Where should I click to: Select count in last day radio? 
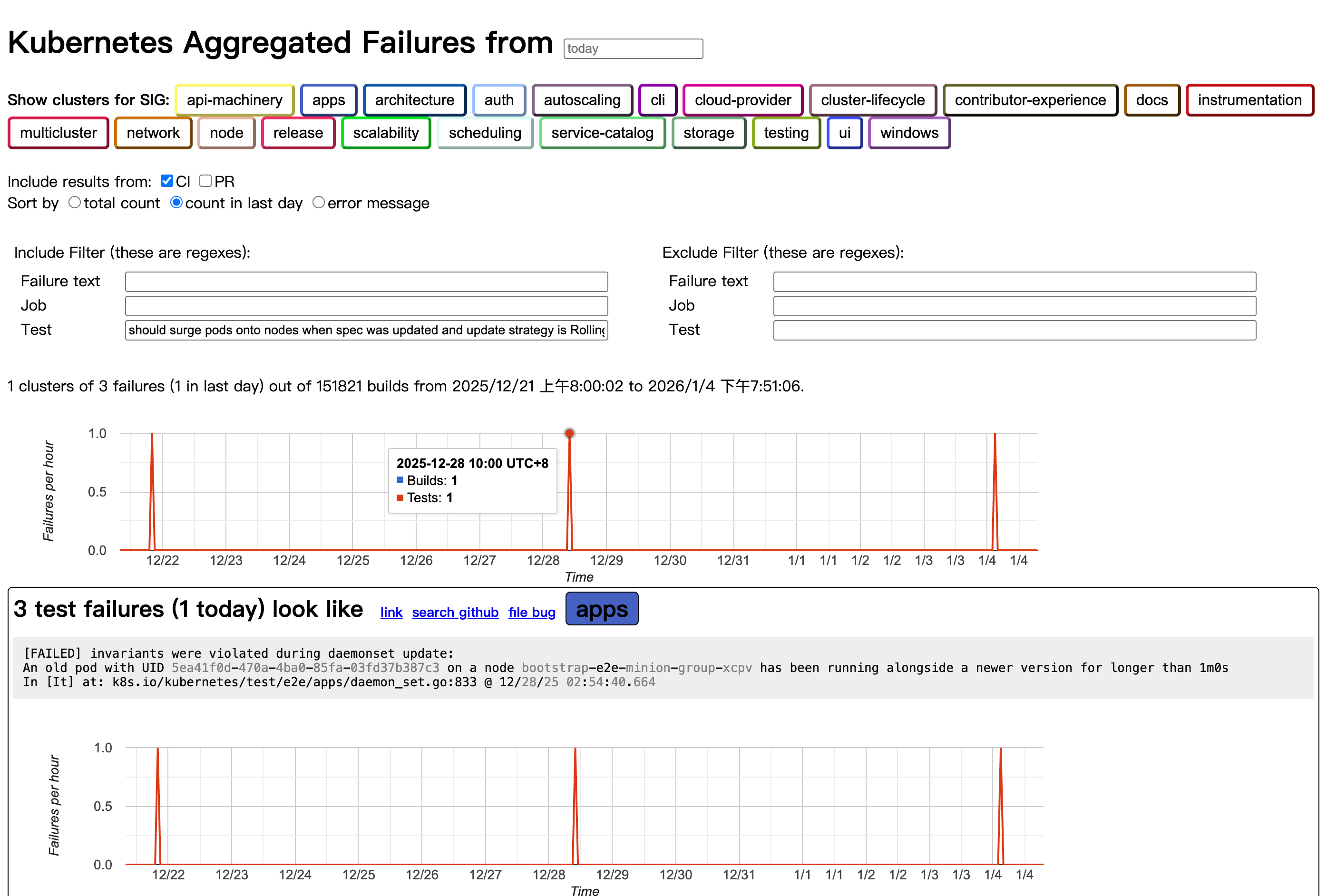[176, 203]
